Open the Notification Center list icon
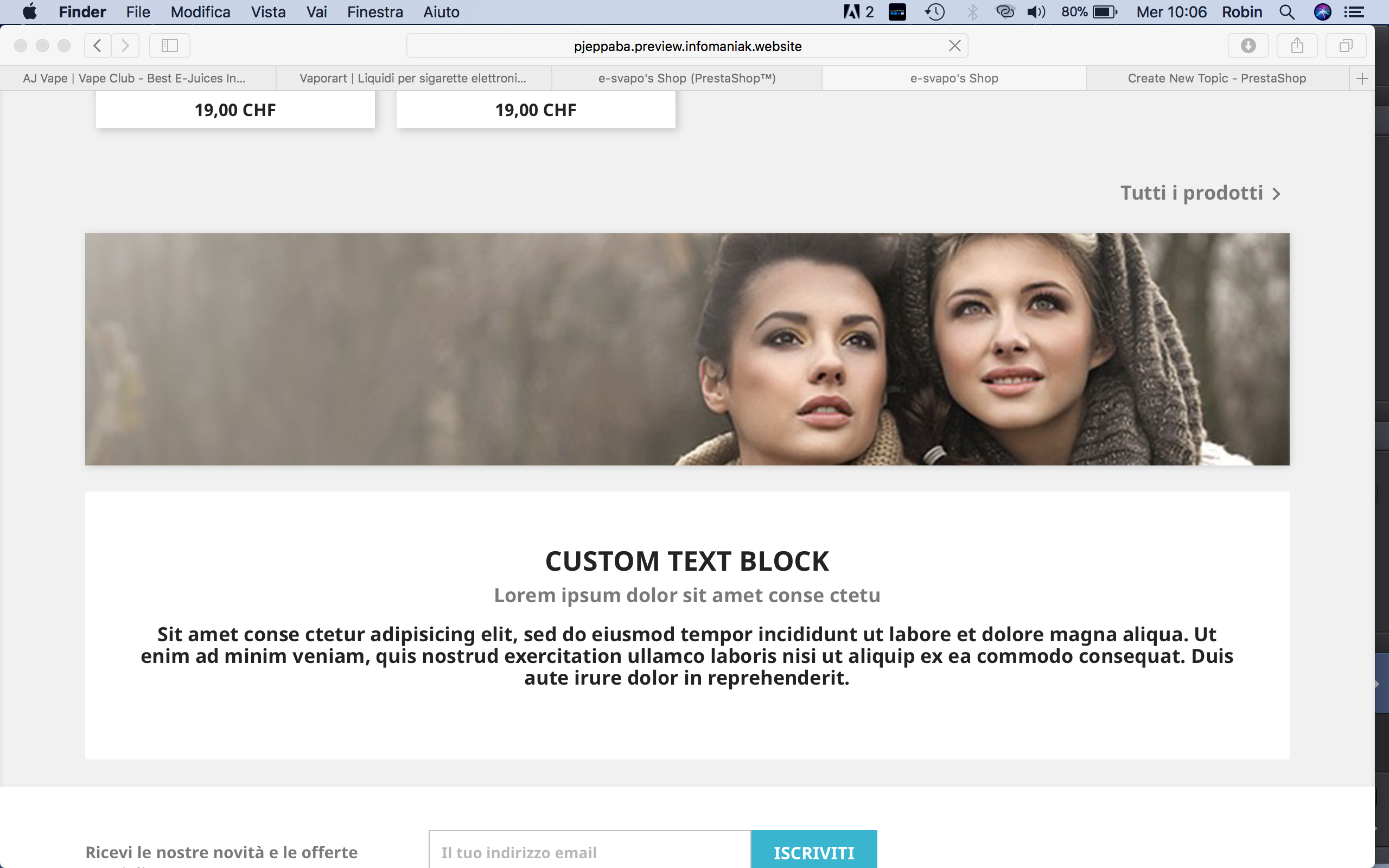Viewport: 1389px width, 868px height. click(1355, 12)
